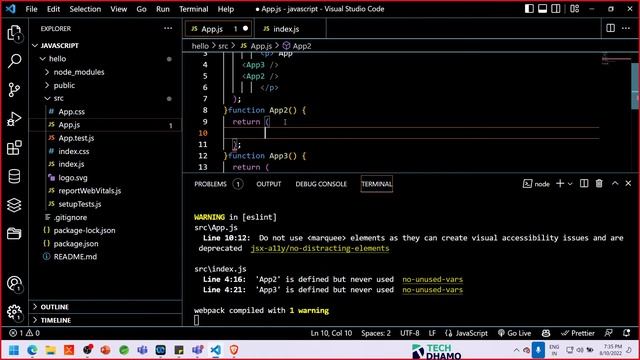Open the database icon in activity bar

(x=14, y=176)
